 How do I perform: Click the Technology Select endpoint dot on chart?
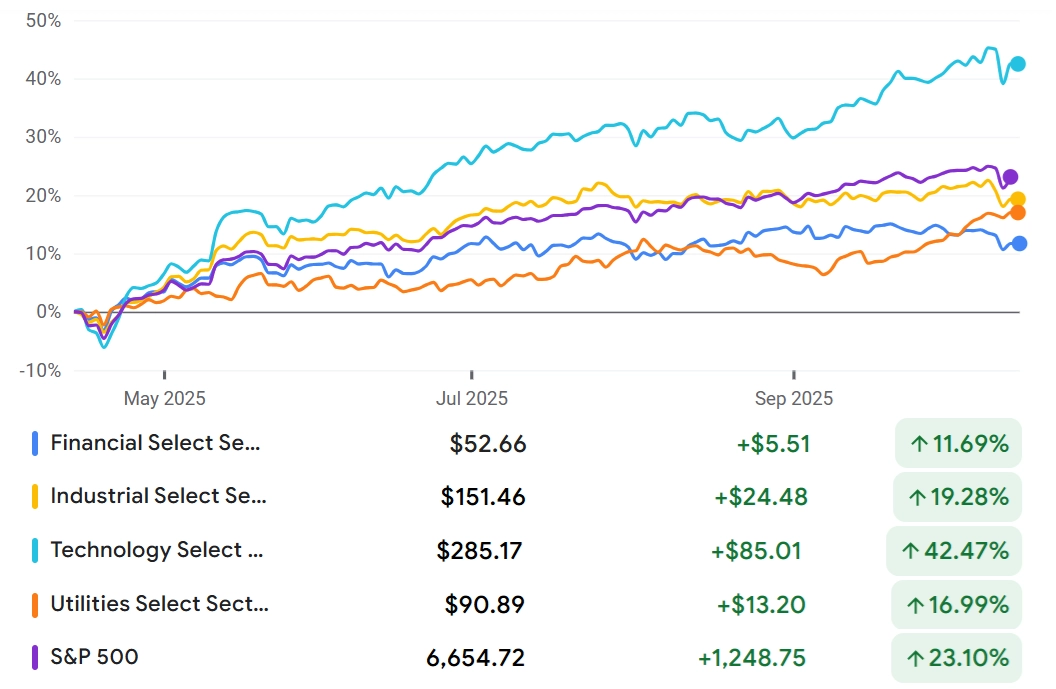pyautogui.click(x=1018, y=64)
